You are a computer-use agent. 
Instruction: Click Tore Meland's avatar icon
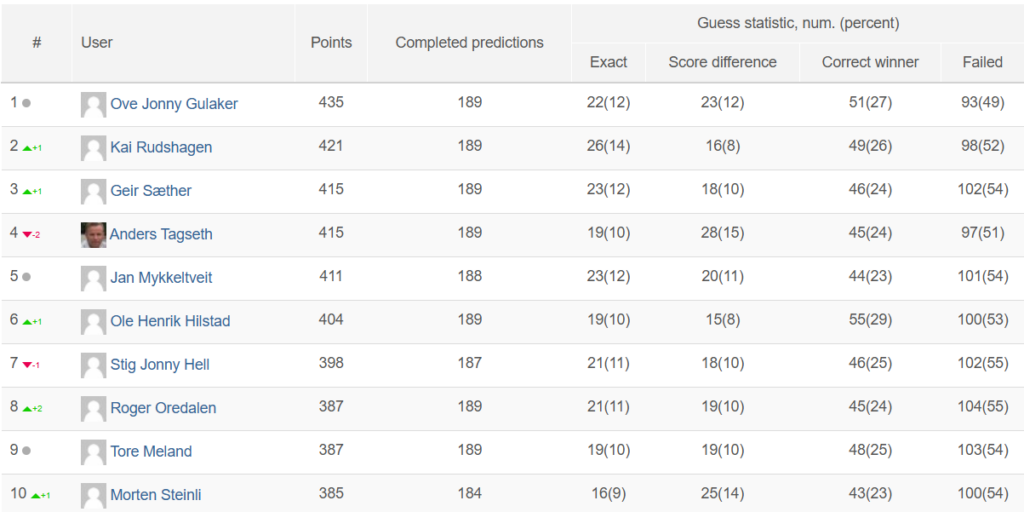pyautogui.click(x=93, y=452)
